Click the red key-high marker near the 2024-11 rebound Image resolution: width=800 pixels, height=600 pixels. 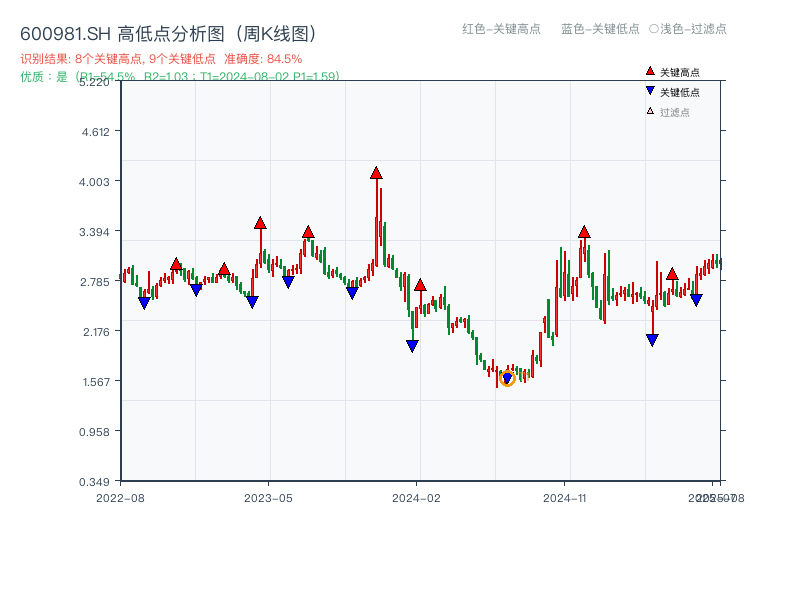pyautogui.click(x=582, y=231)
